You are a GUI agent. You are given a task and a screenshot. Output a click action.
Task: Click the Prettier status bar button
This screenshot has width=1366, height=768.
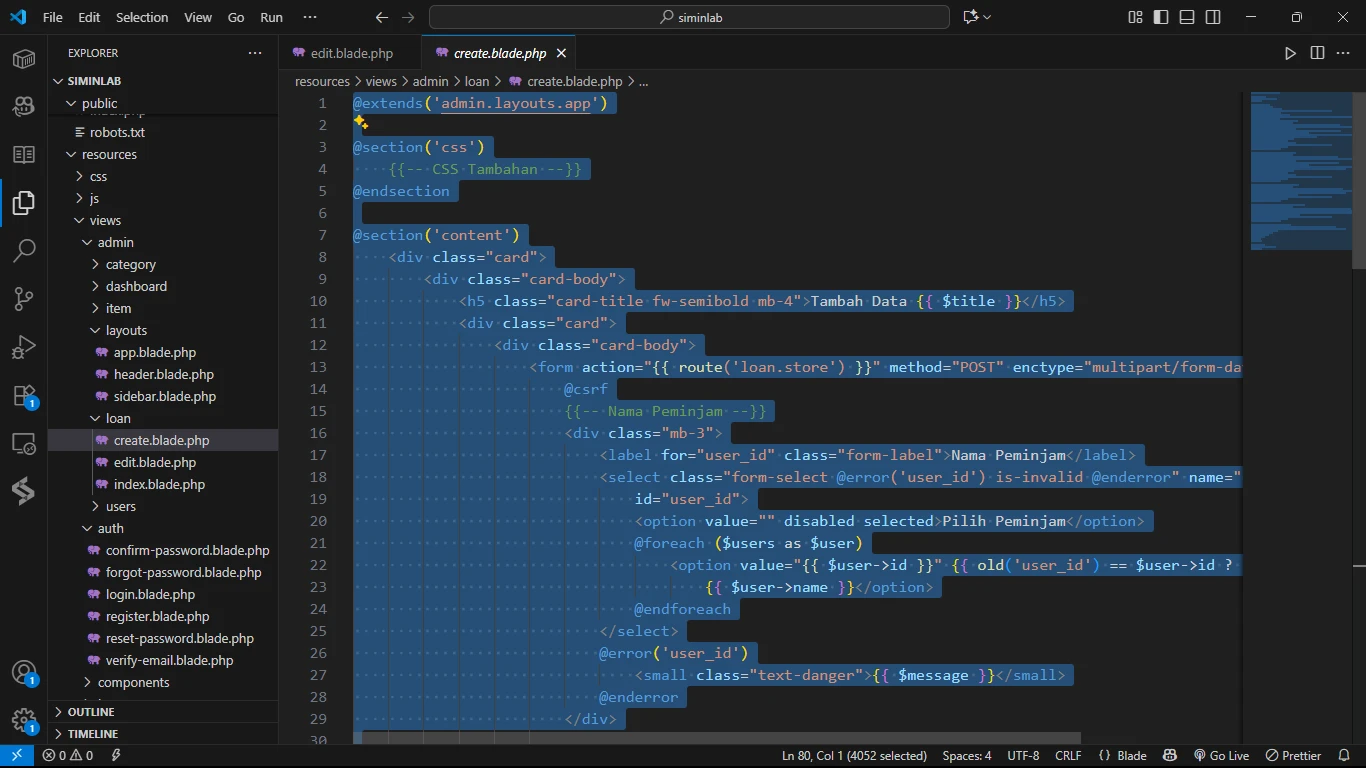click(1294, 756)
